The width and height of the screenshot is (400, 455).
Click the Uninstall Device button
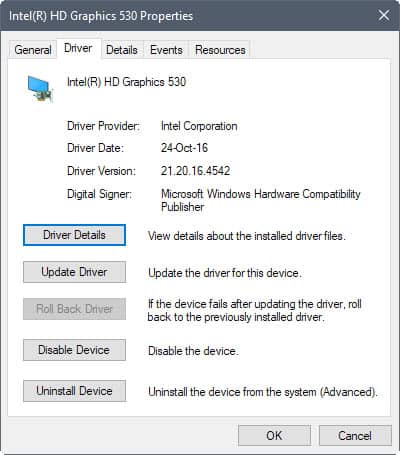(74, 391)
